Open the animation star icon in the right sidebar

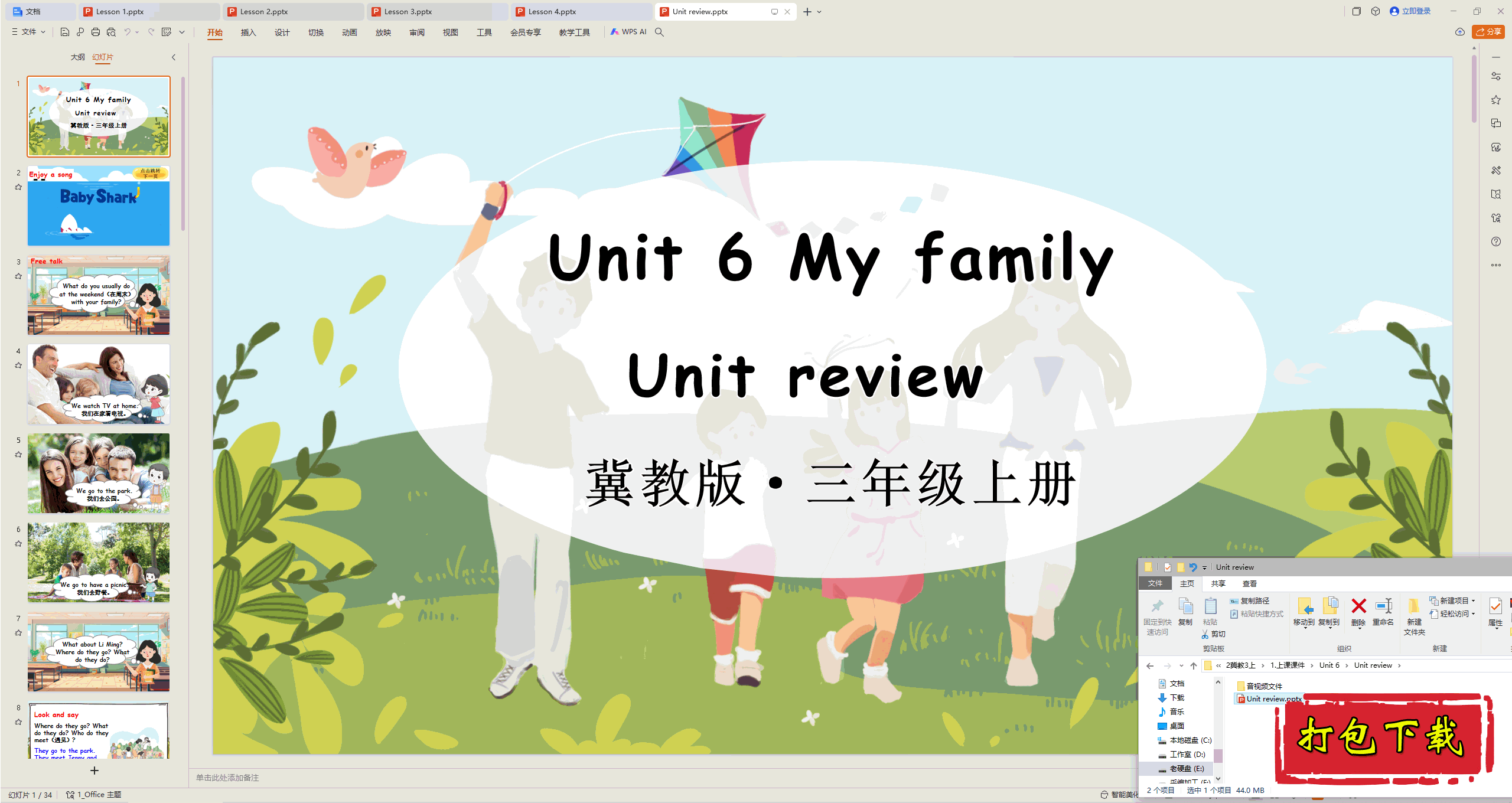[1496, 100]
